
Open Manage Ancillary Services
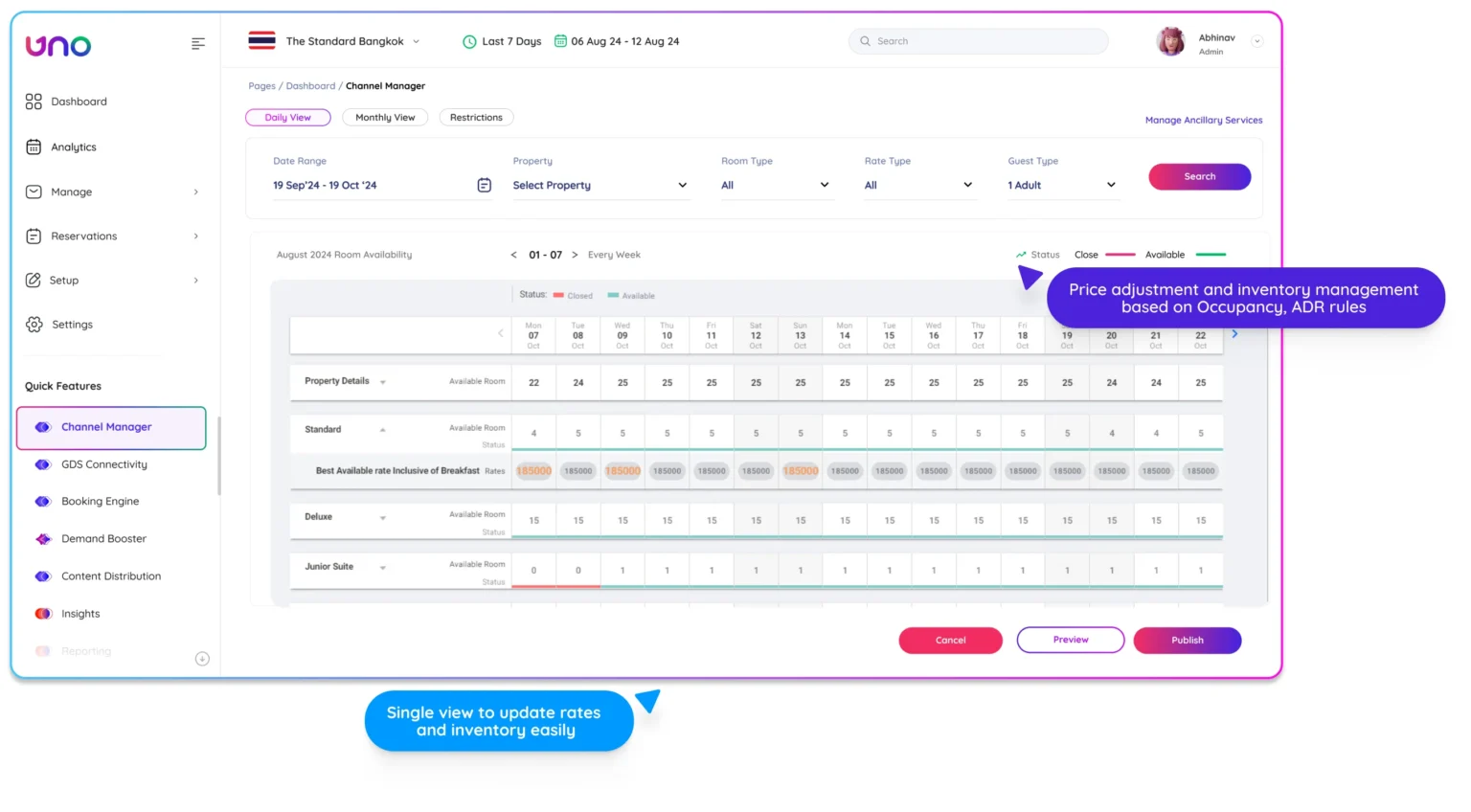(1204, 120)
